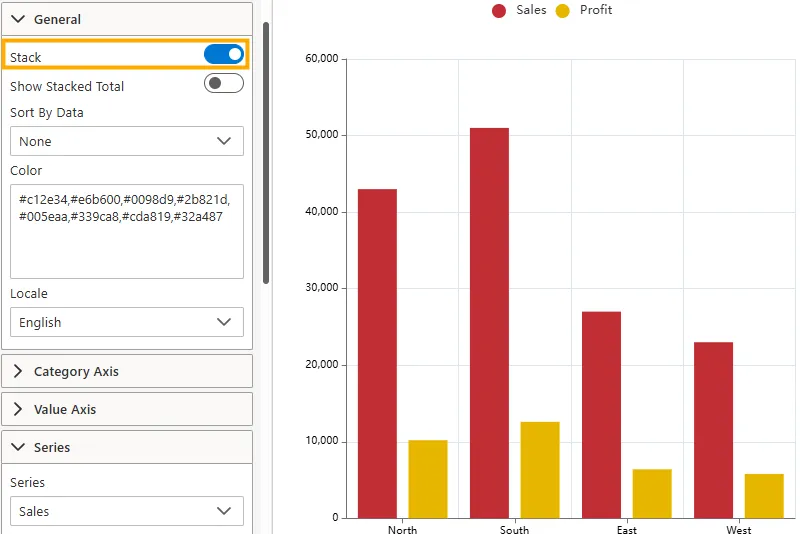Select the West Sales red bar
The height and width of the screenshot is (534, 800).
point(713,430)
